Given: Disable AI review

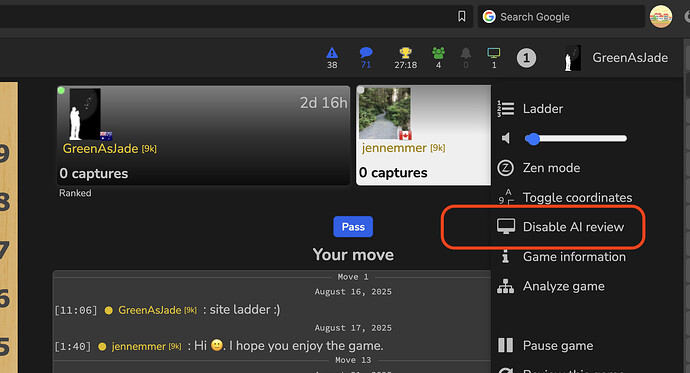Looking at the screenshot, I should pyautogui.click(x=573, y=227).
